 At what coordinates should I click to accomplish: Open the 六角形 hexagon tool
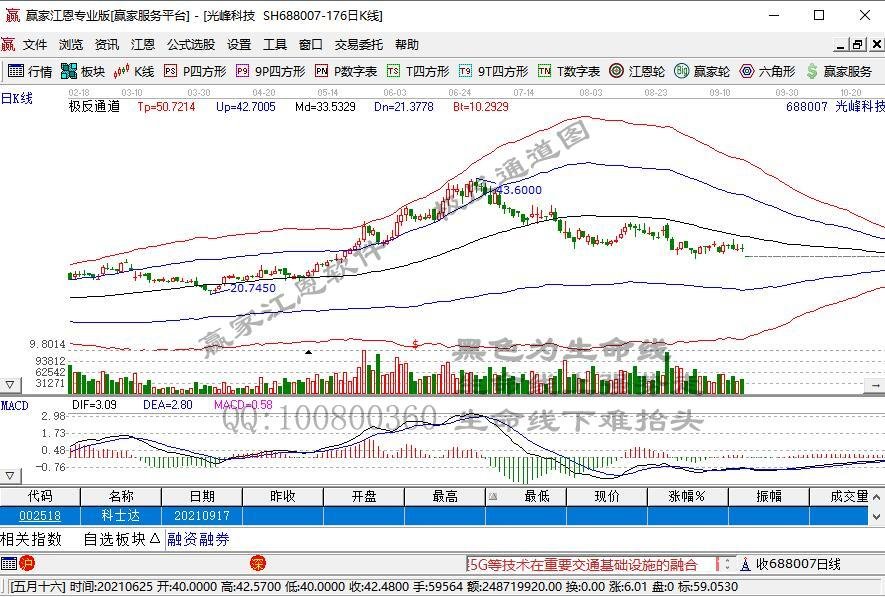768,71
